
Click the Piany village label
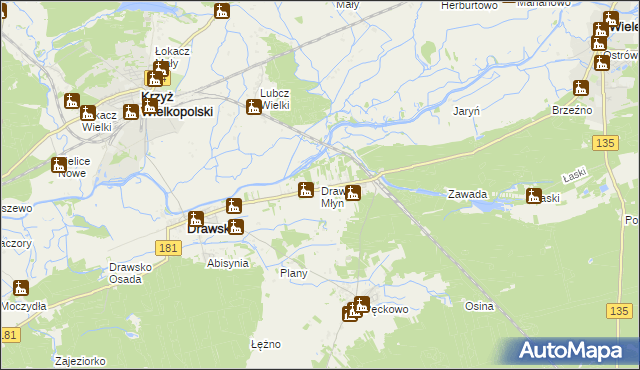coord(293,273)
